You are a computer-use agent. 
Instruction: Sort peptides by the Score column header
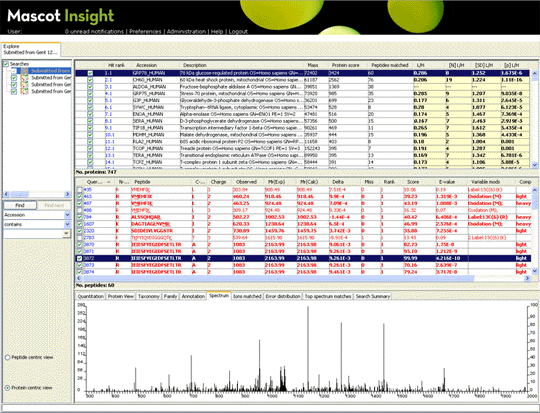[x=413, y=182]
